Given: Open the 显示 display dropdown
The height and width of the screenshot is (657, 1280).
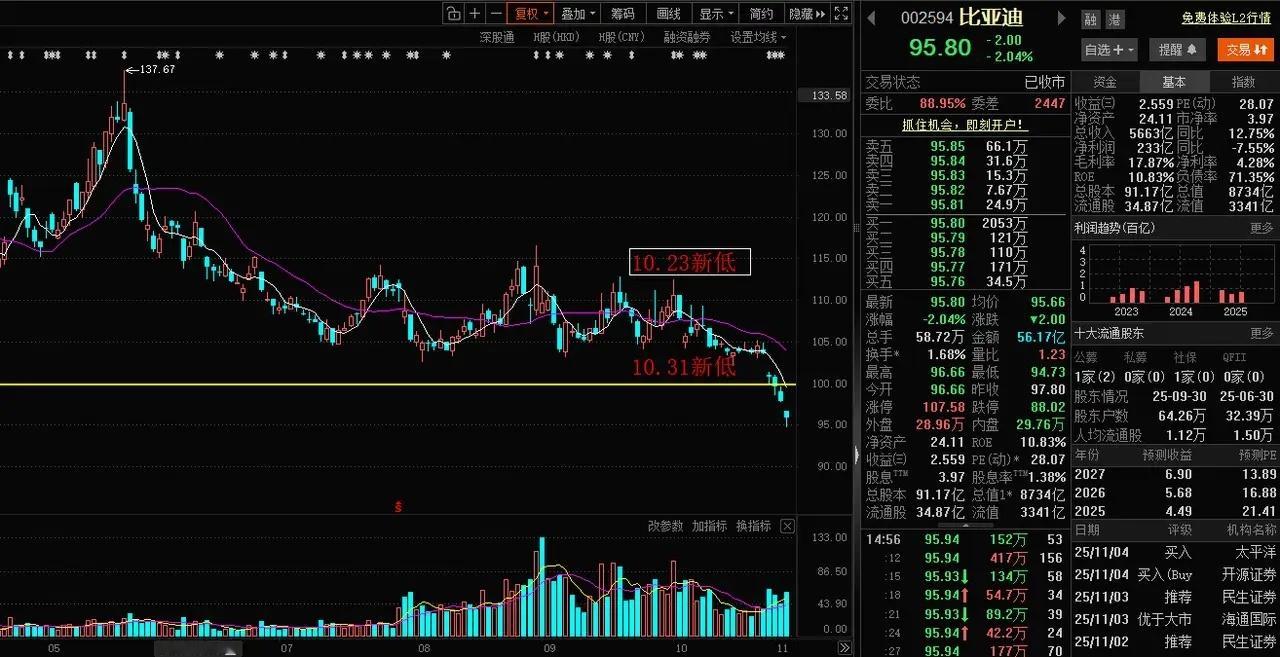Looking at the screenshot, I should point(715,13).
